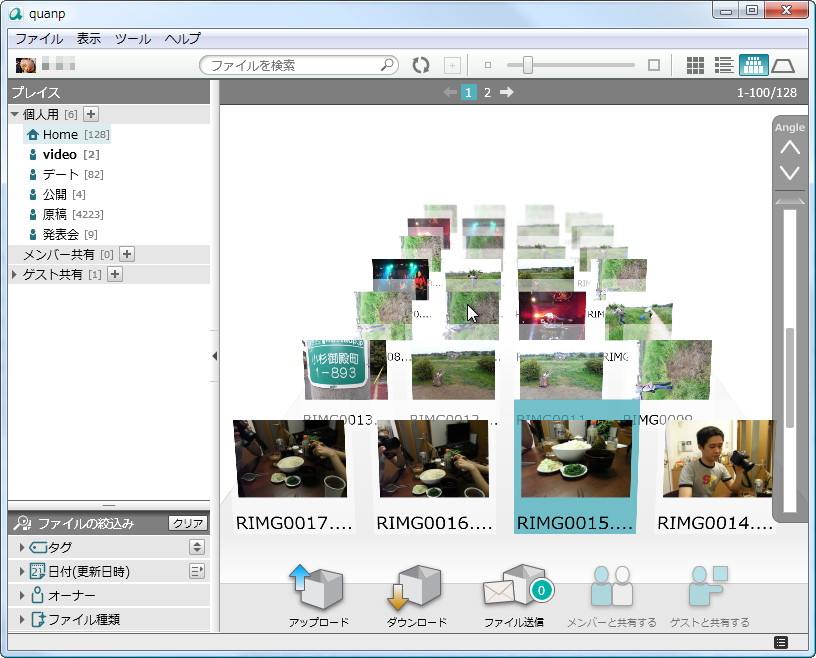Viewport: 816px width, 658px height.
Task: Select the highlighted RIMG0015 thumbnail
Action: (x=576, y=467)
